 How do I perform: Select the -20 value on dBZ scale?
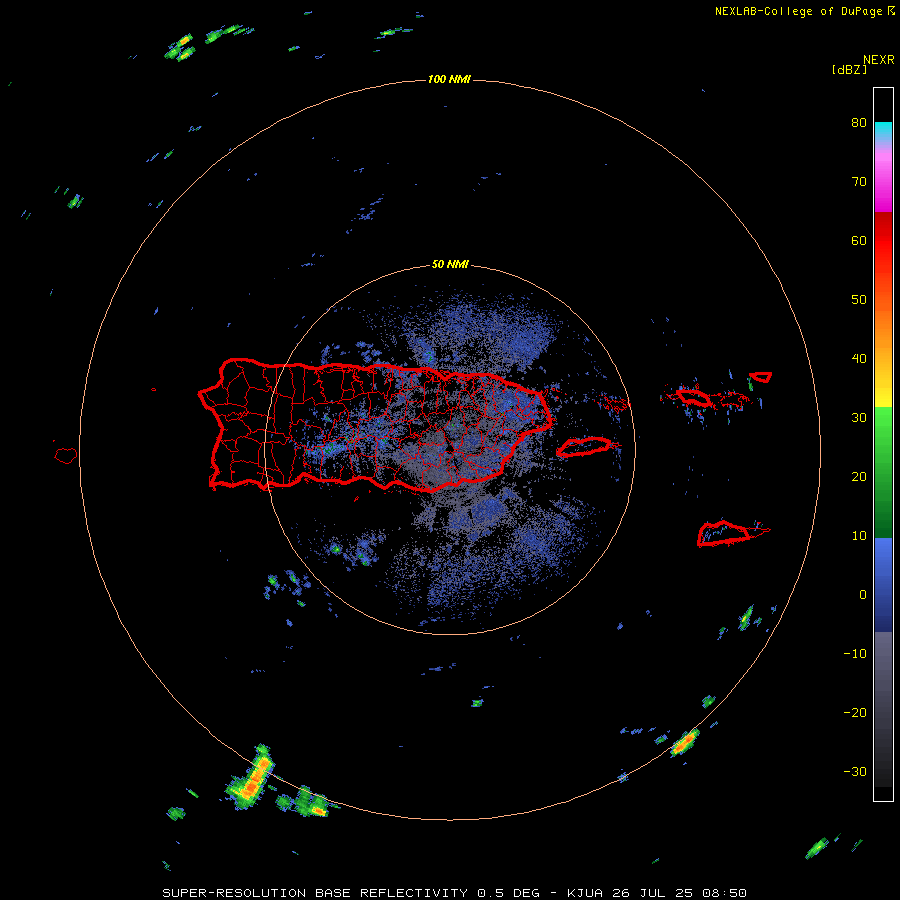click(x=855, y=713)
